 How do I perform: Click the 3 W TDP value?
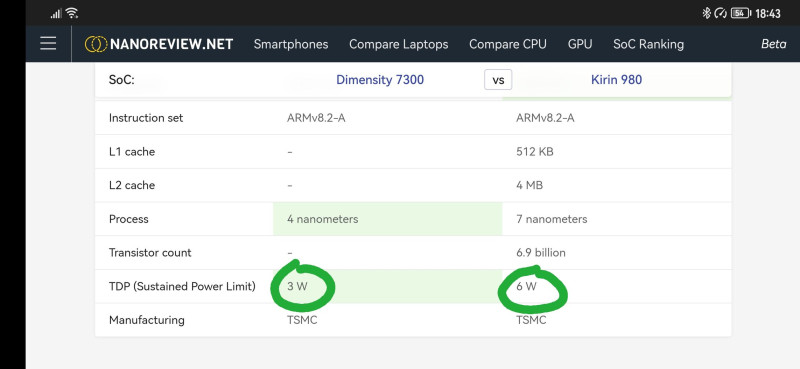pyautogui.click(x=297, y=286)
